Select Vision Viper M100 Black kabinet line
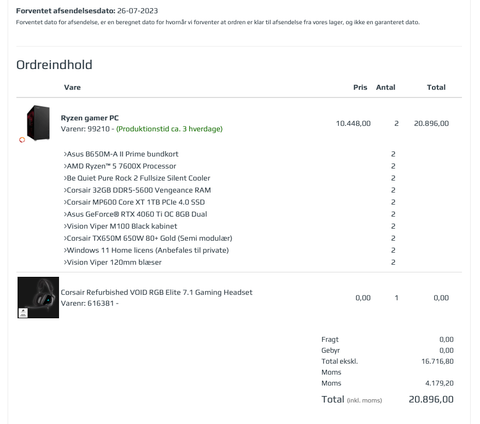 (120, 226)
